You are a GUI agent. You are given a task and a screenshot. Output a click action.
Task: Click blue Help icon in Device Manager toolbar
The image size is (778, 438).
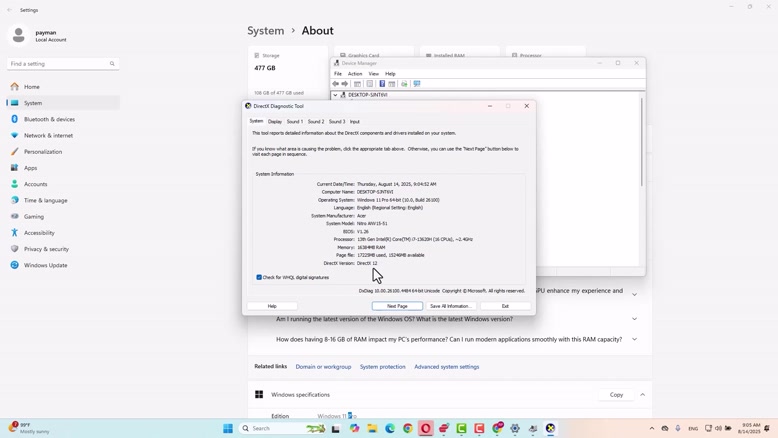click(382, 84)
